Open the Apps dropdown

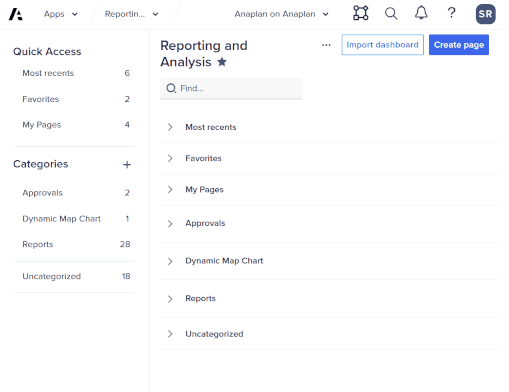(61, 14)
